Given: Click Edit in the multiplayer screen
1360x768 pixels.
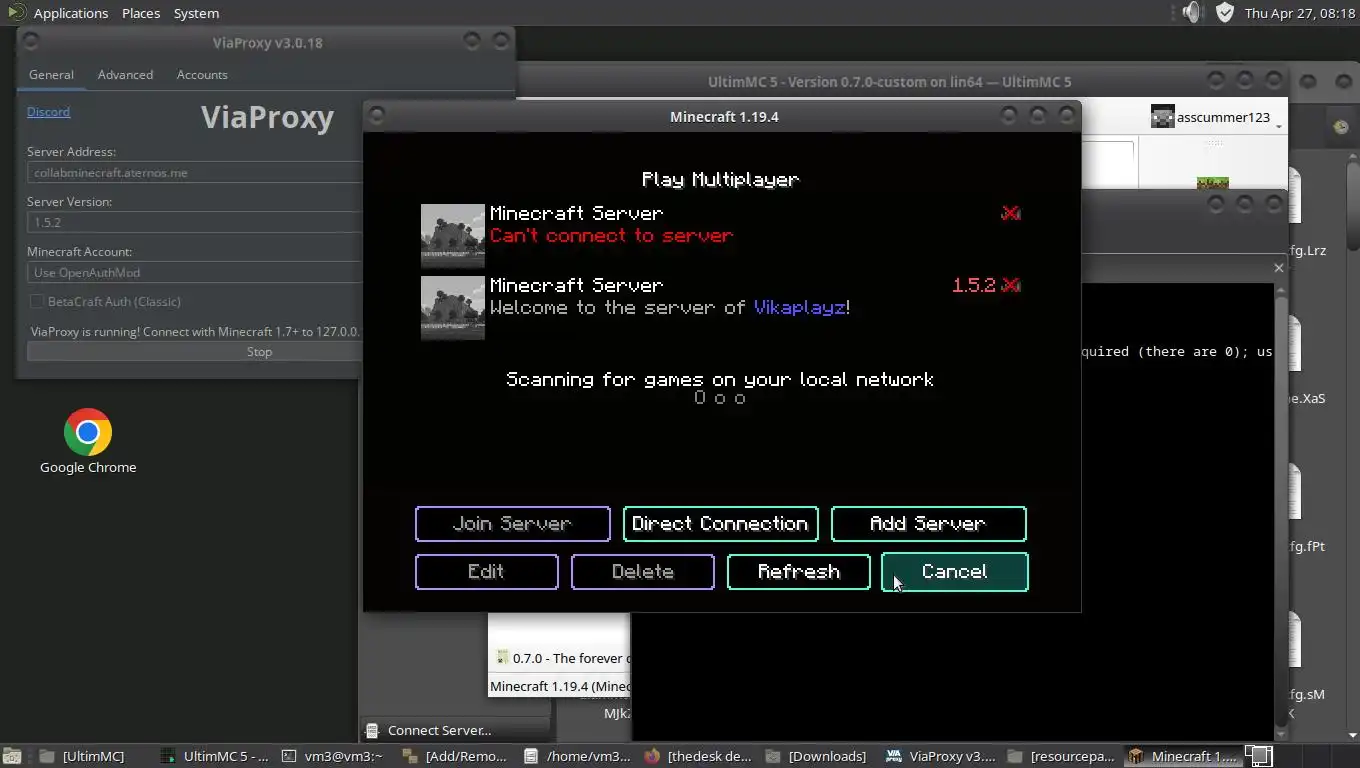Looking at the screenshot, I should tap(486, 572).
